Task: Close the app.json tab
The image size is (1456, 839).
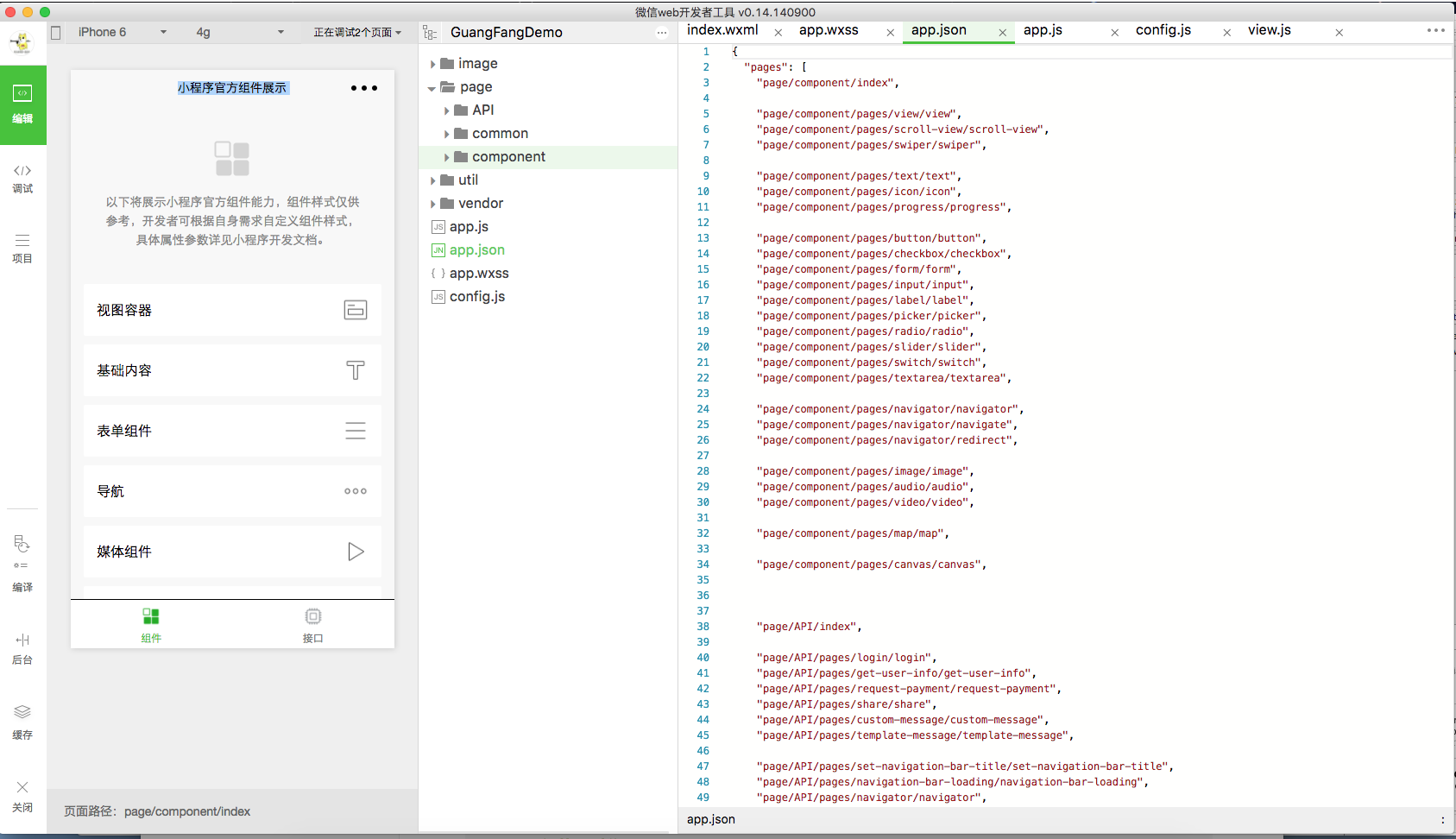Action: (x=1003, y=33)
